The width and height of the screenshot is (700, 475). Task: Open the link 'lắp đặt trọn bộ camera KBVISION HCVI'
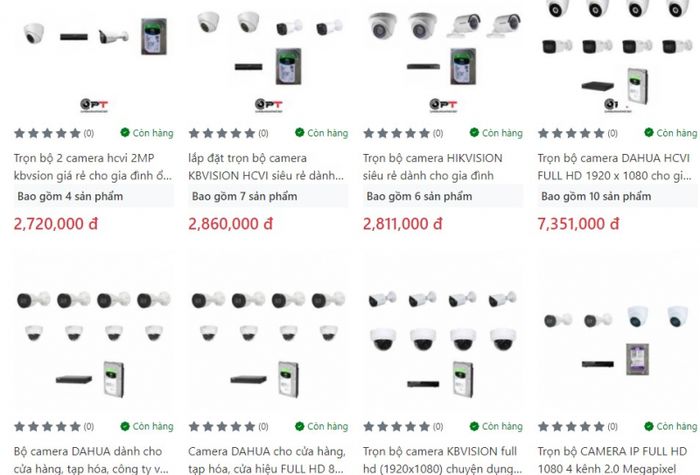(x=266, y=167)
